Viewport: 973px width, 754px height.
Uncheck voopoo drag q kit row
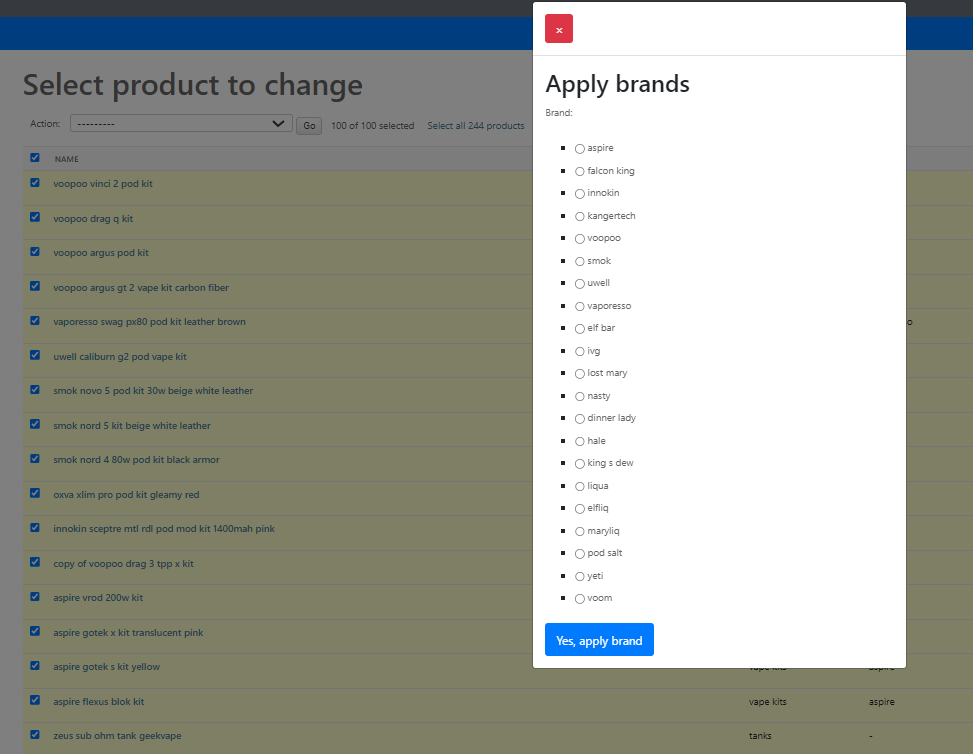click(x=35, y=217)
